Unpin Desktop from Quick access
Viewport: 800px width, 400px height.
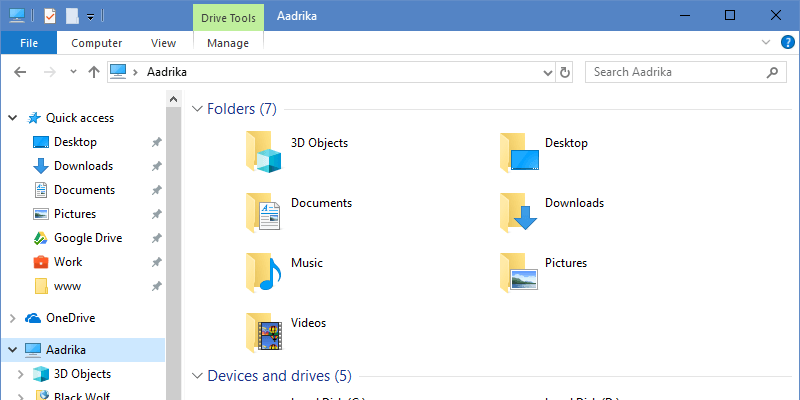tap(156, 143)
